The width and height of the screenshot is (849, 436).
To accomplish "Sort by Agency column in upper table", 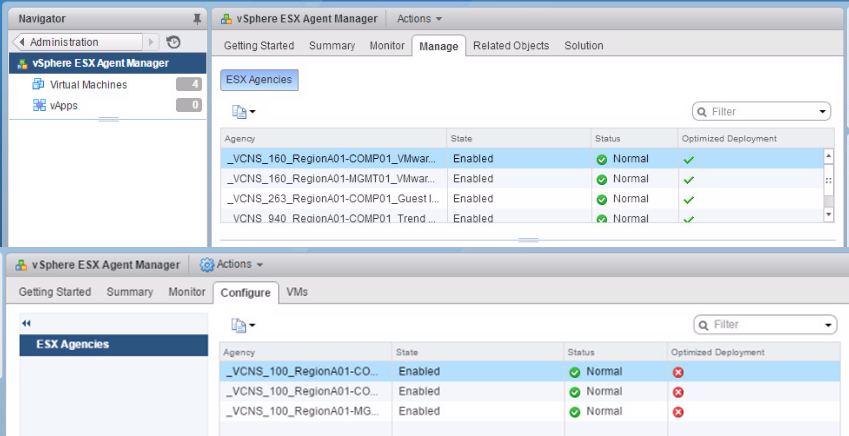I will pyautogui.click(x=334, y=139).
